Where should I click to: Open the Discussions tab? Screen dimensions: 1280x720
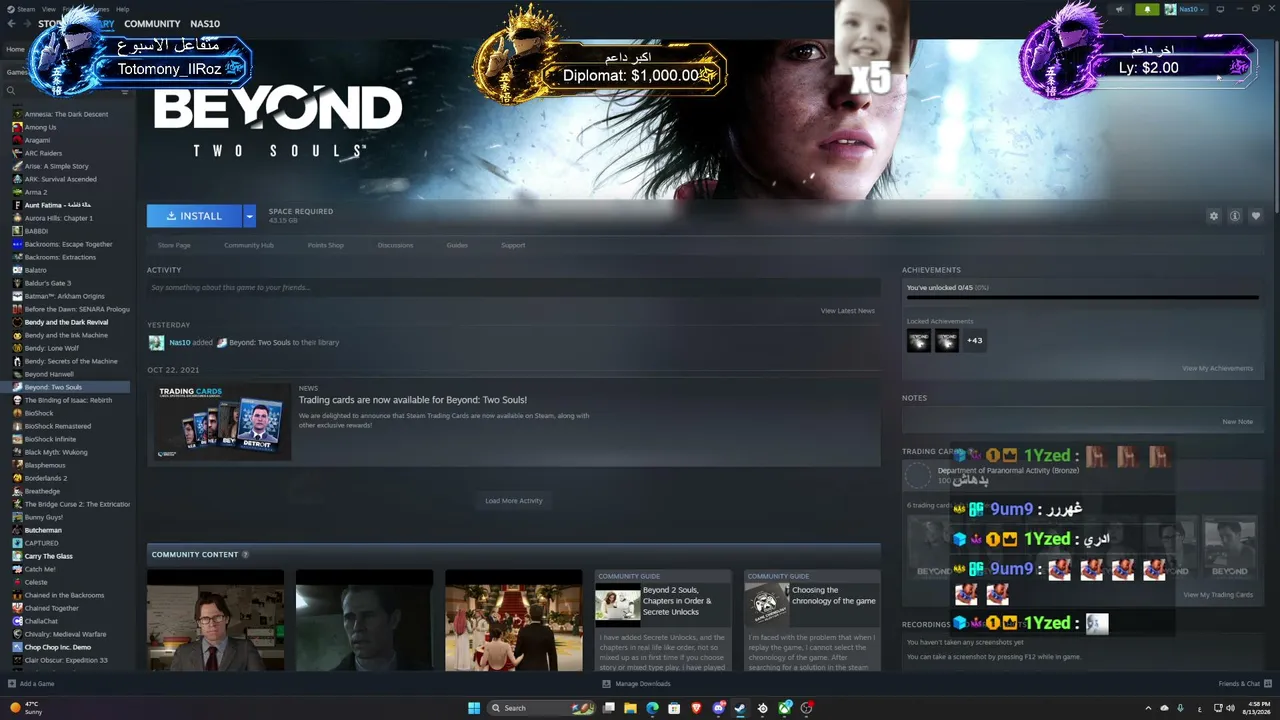coord(396,245)
